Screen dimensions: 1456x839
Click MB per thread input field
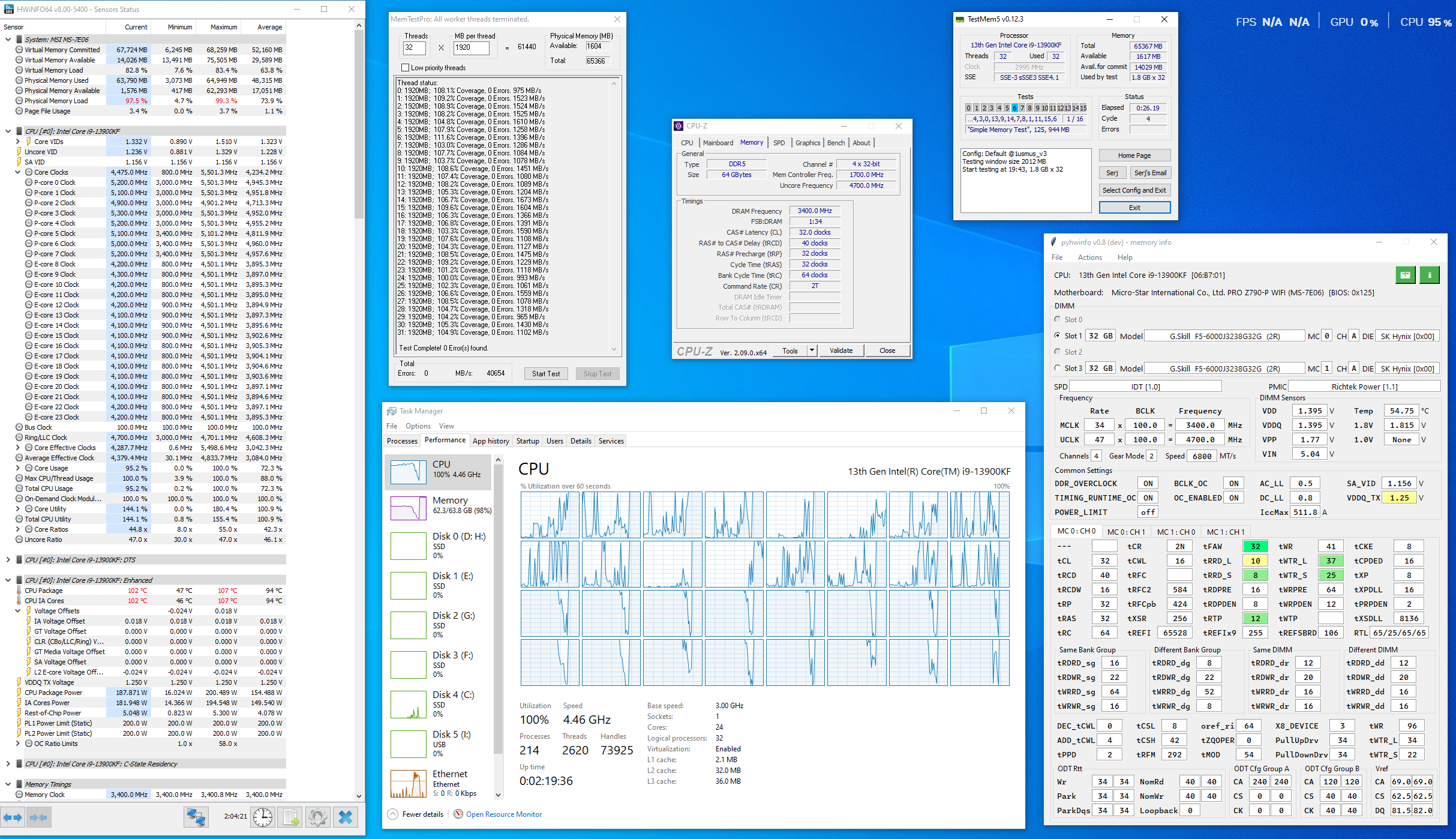pyautogui.click(x=471, y=48)
